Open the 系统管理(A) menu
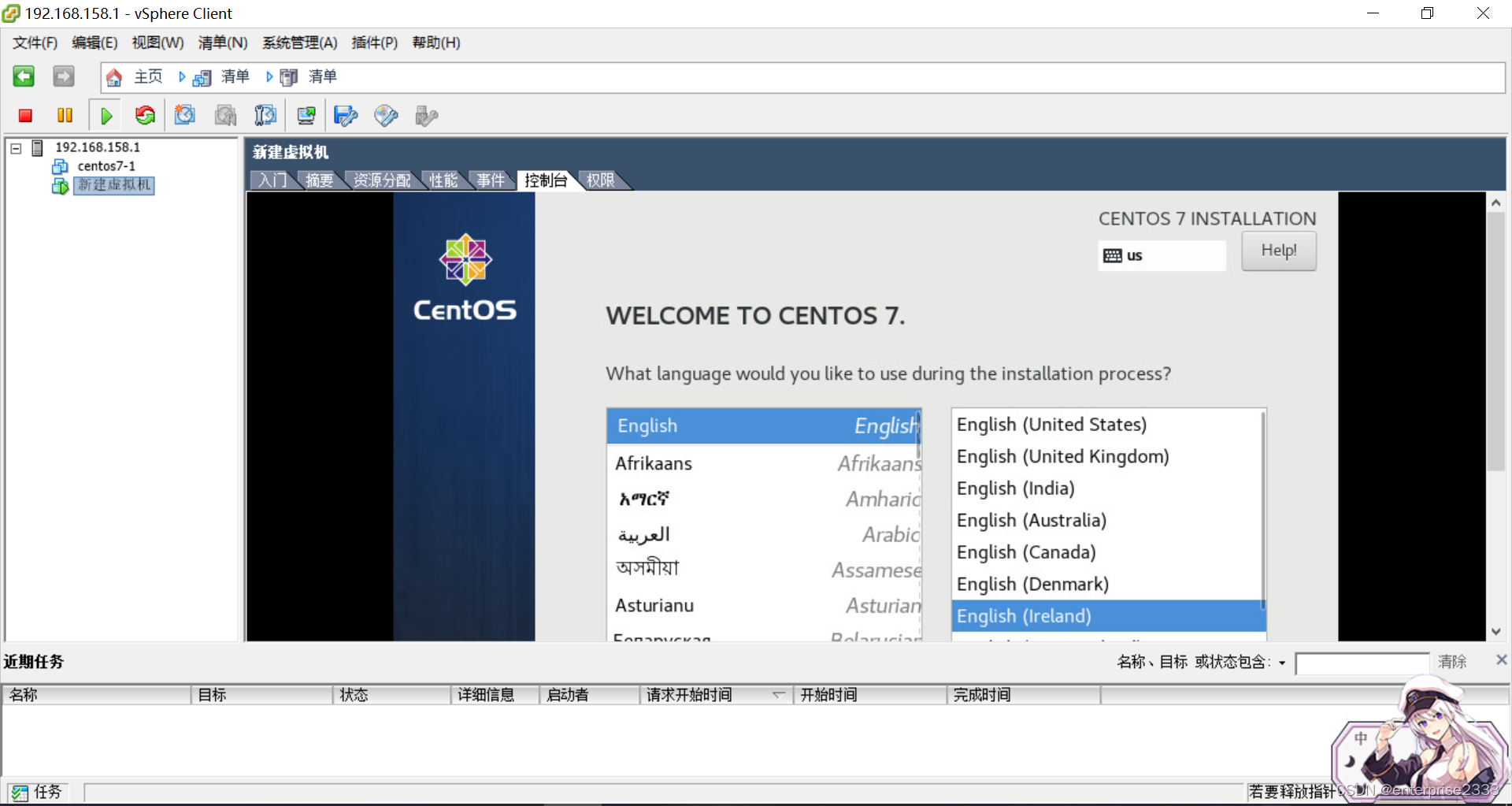This screenshot has height=806, width=1512. (300, 43)
